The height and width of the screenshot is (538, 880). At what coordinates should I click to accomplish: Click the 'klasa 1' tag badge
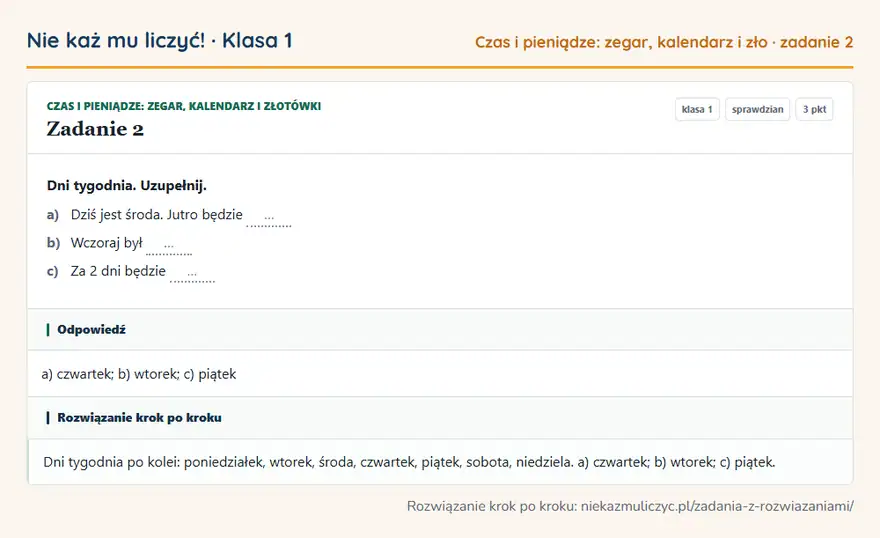point(697,109)
